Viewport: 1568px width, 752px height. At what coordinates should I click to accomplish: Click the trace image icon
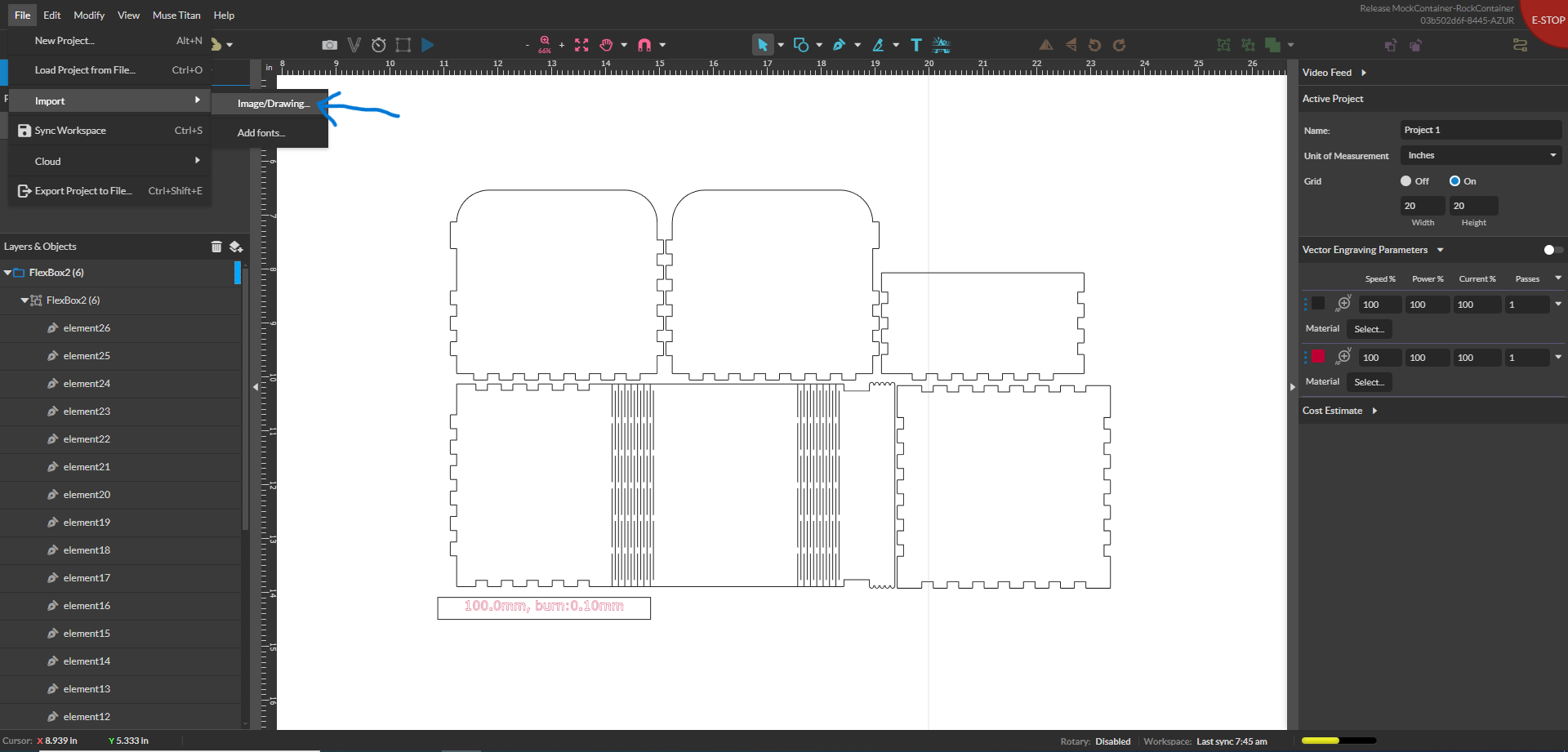click(941, 45)
